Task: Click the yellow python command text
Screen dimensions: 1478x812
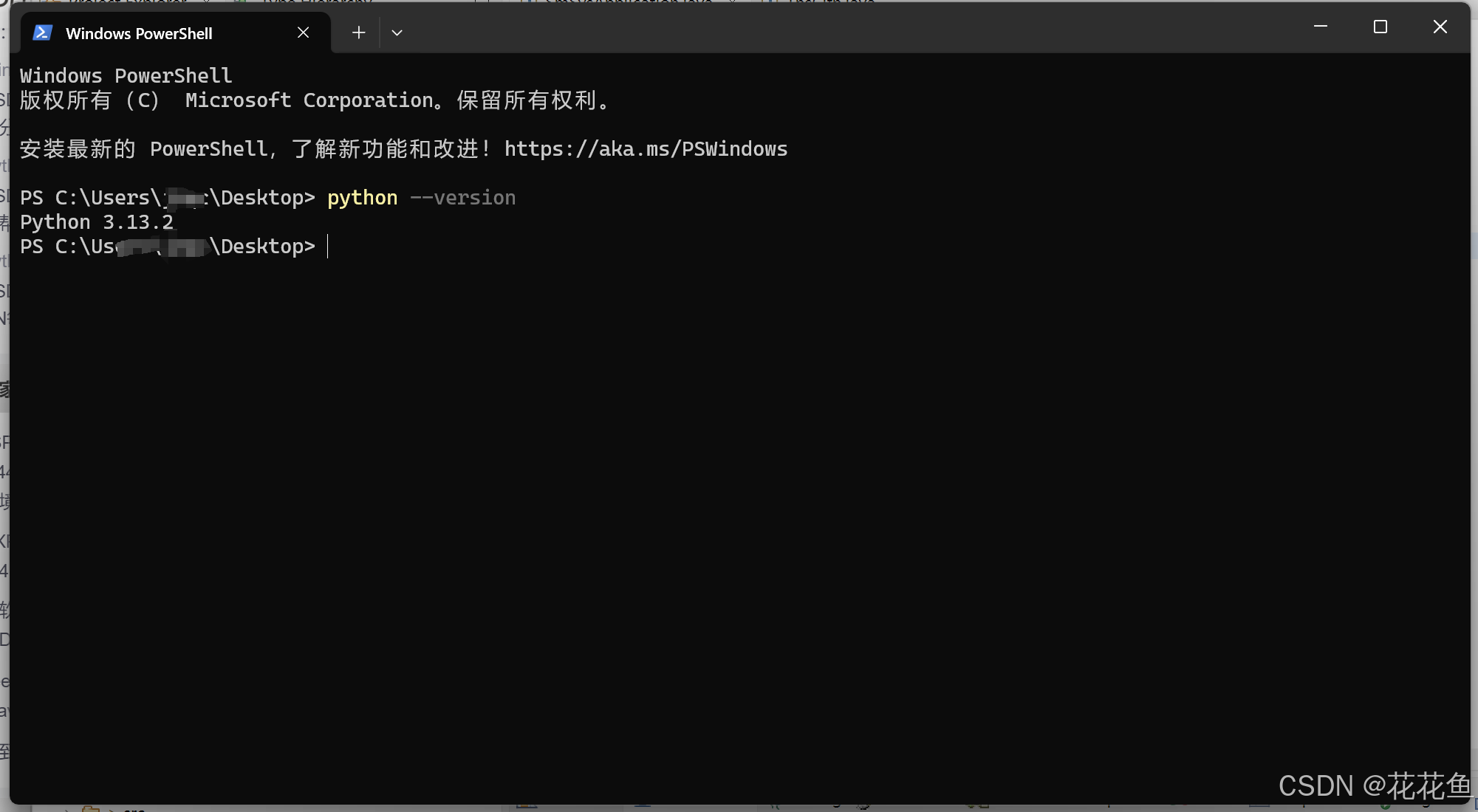Action: click(362, 198)
